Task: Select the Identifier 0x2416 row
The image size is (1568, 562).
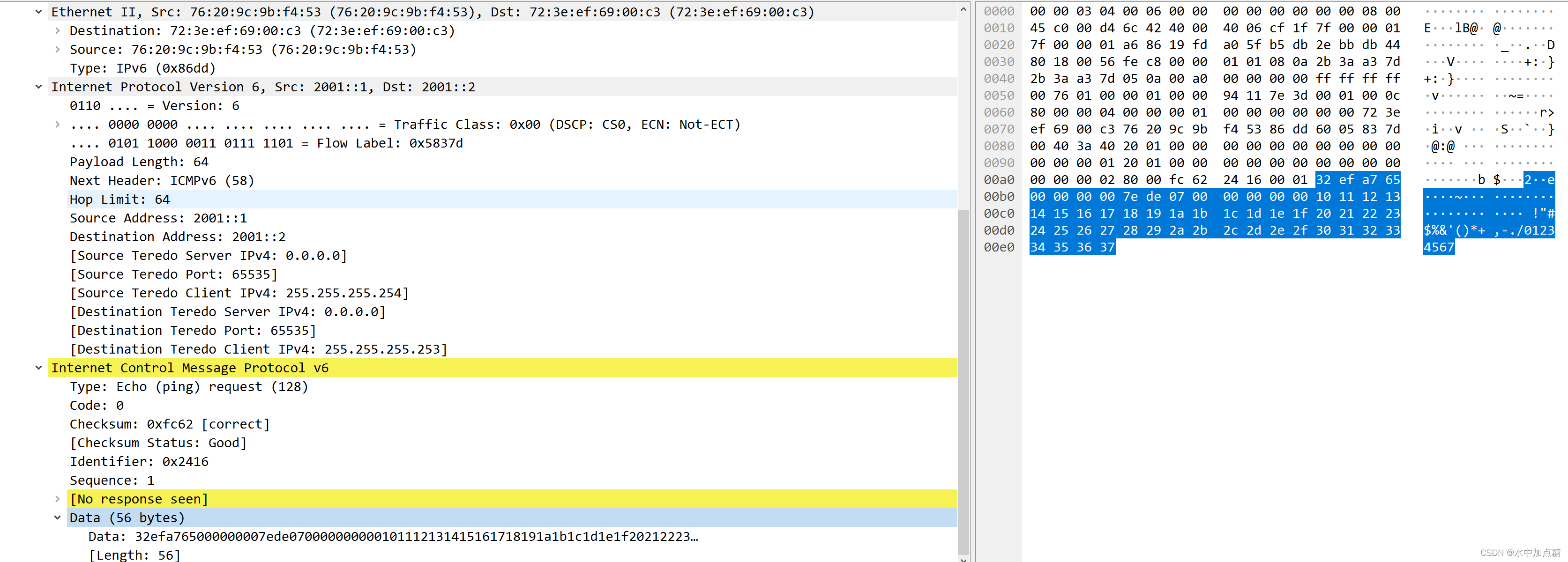Action: click(x=139, y=462)
